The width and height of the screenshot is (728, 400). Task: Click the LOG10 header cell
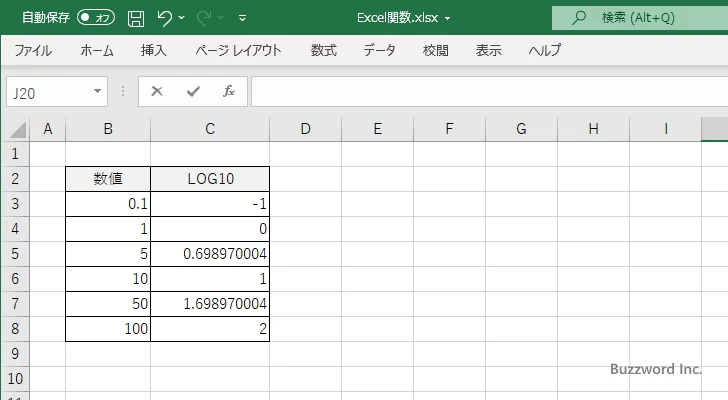coord(210,179)
